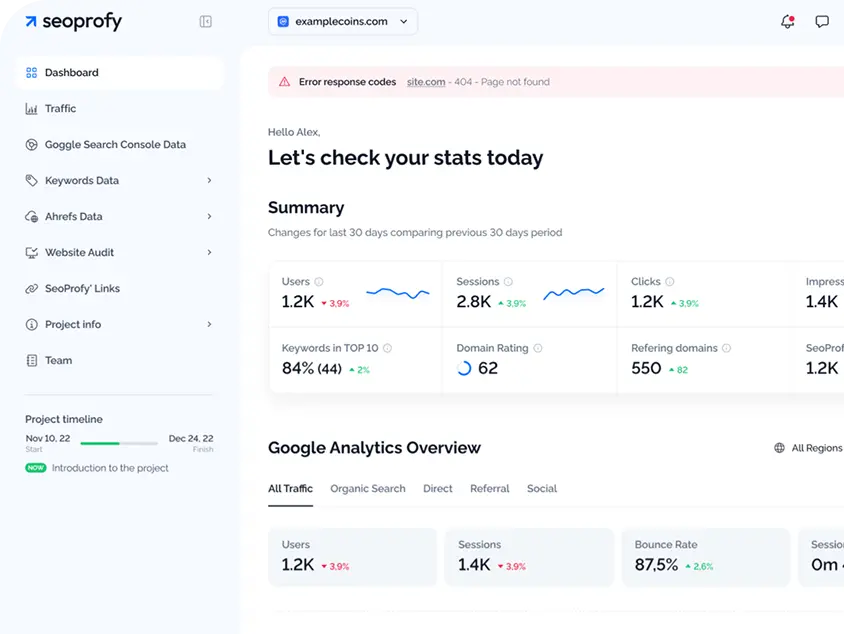The image size is (844, 634).
Task: Click the All Regions globe icon
Action: pyautogui.click(x=779, y=448)
